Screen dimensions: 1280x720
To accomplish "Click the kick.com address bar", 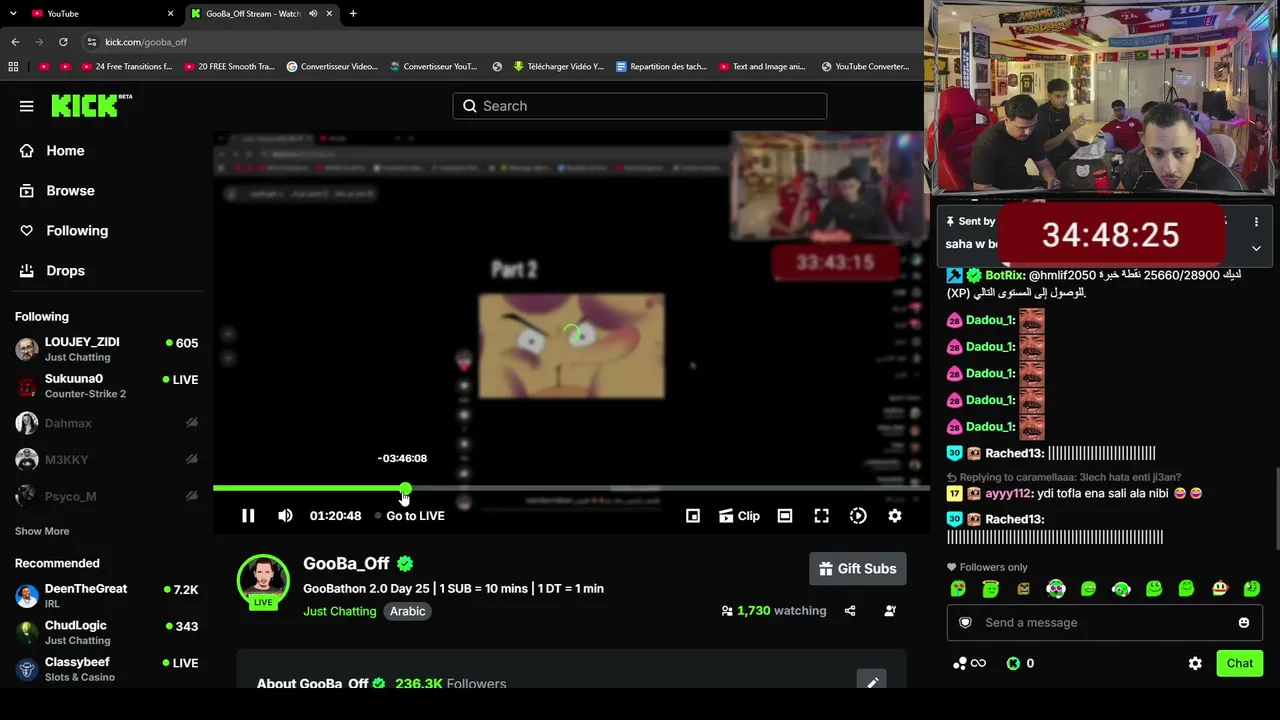I will tap(500, 42).
